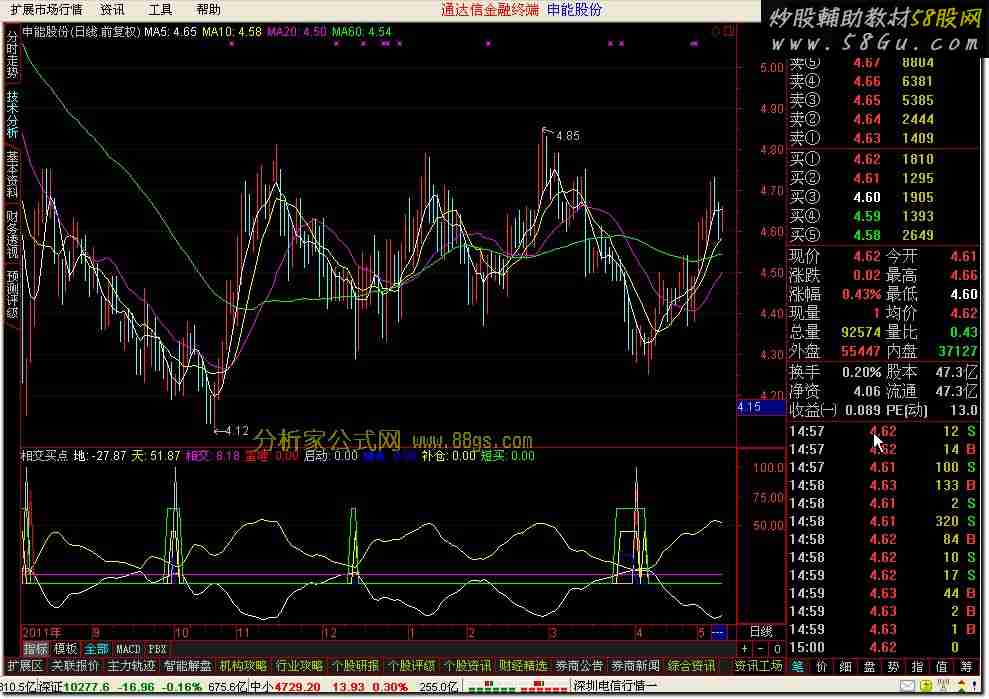Click the minus button to remove chart panel
This screenshot has width=989, height=699.
[761, 649]
